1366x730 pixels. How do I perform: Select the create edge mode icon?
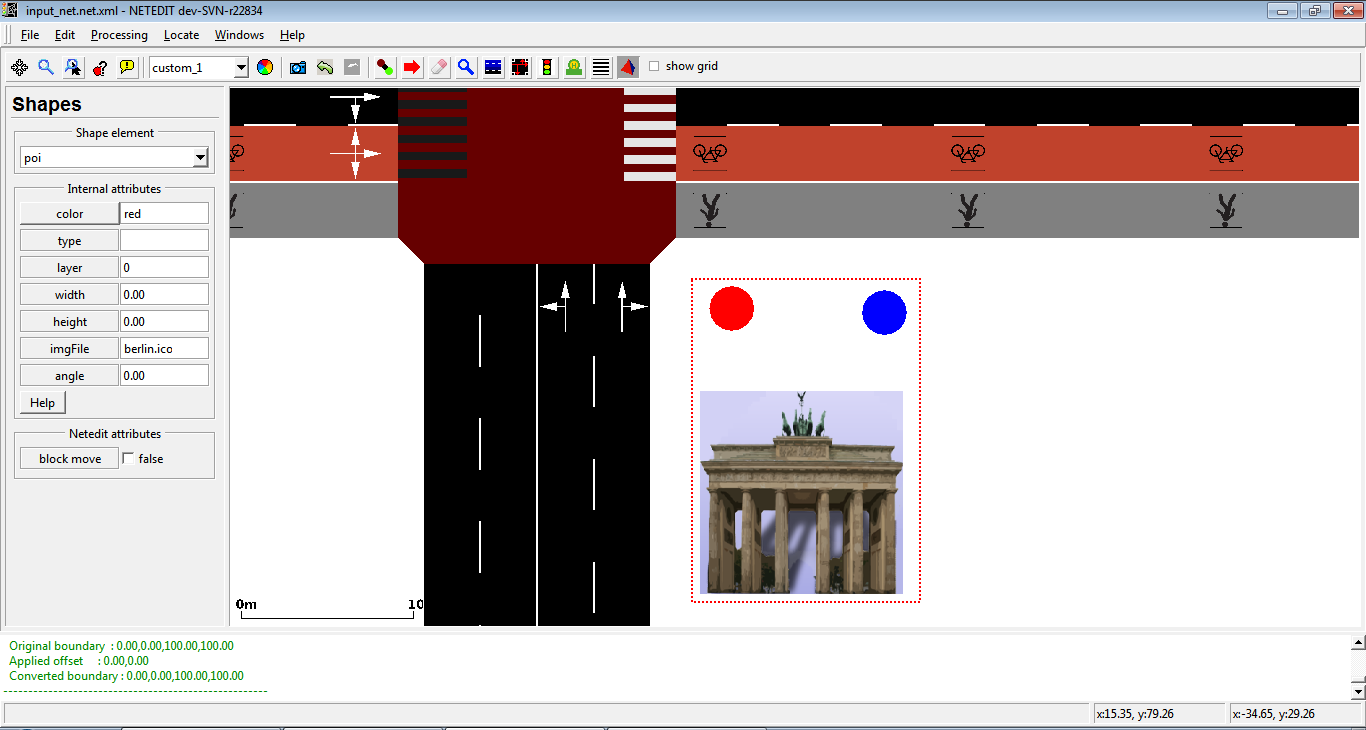(385, 67)
